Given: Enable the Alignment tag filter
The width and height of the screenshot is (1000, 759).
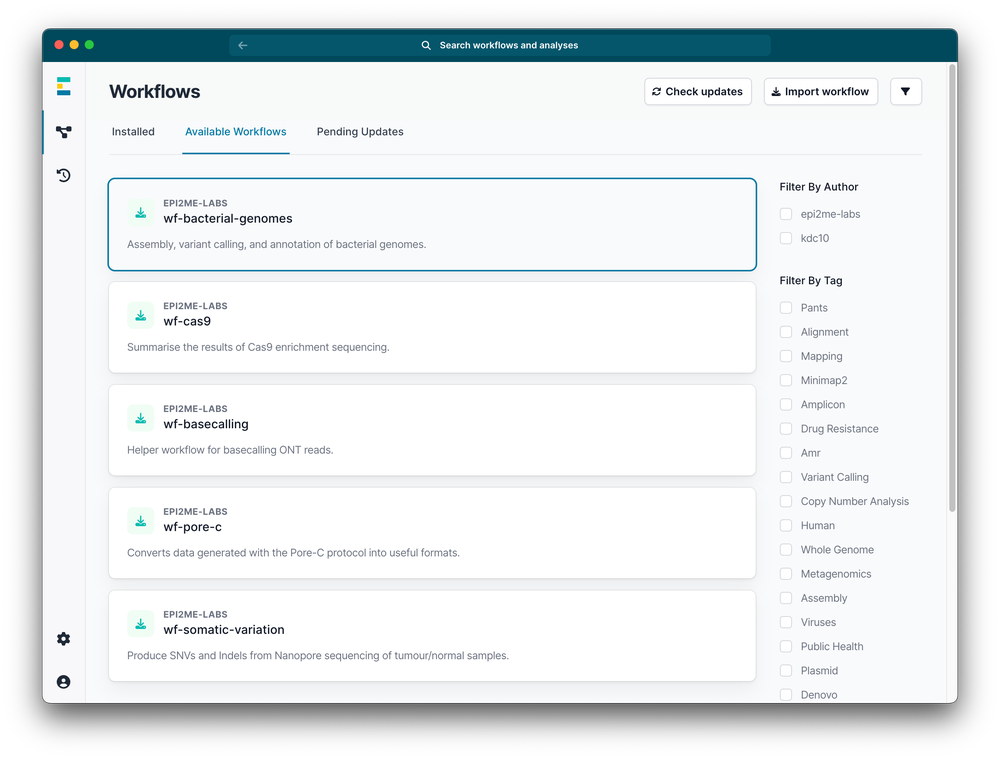Looking at the screenshot, I should point(786,332).
